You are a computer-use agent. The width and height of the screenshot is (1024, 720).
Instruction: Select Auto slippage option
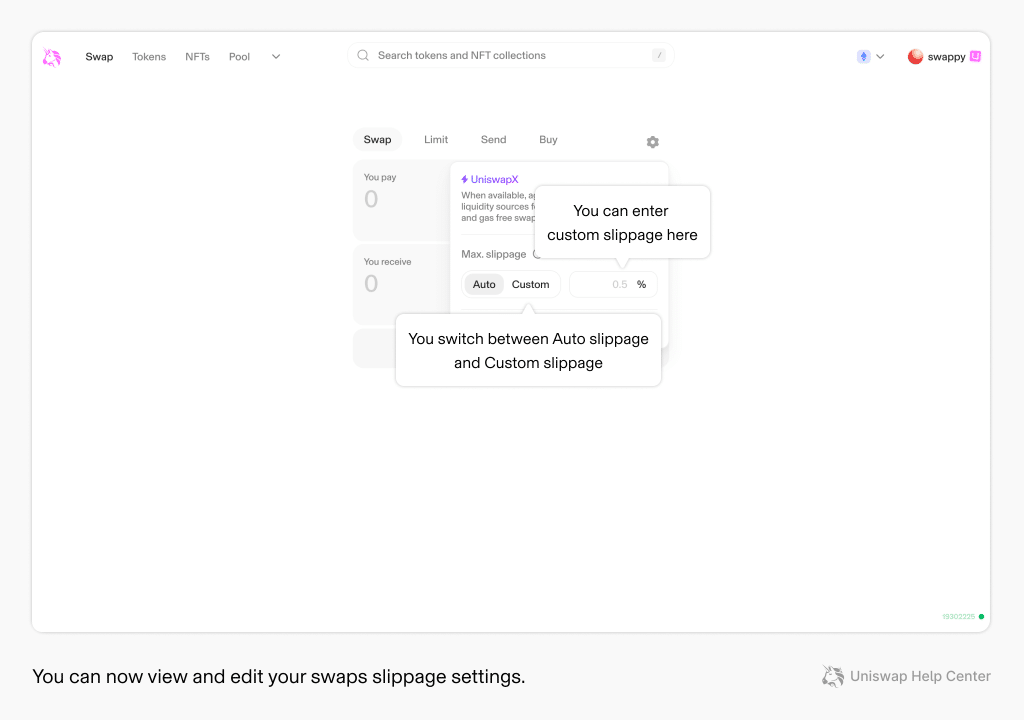click(x=484, y=284)
